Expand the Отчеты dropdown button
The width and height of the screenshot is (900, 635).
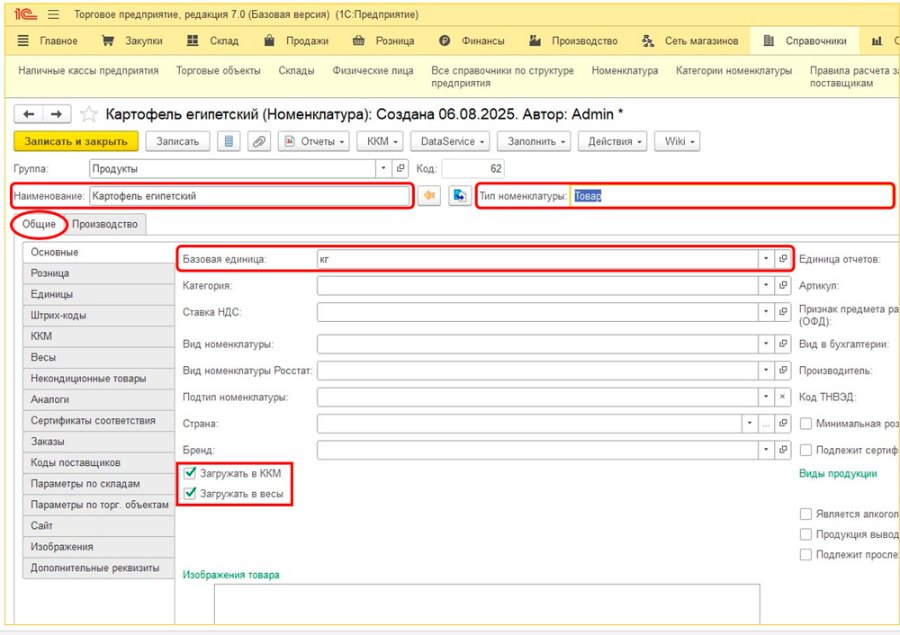[314, 141]
